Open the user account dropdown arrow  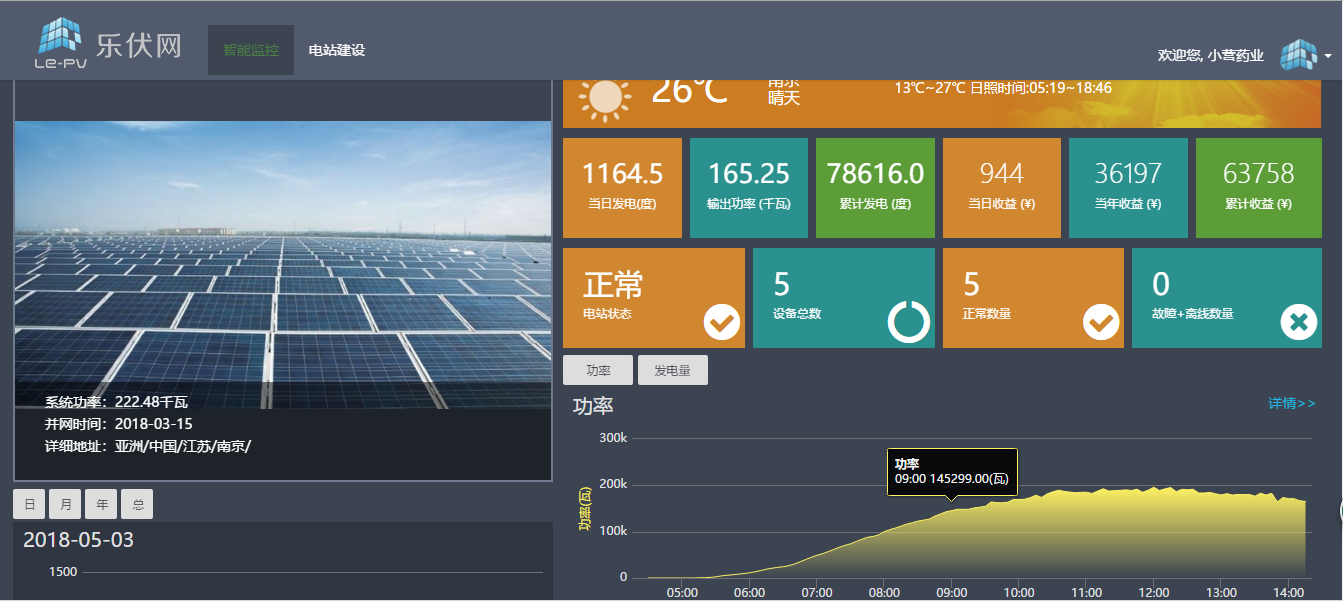pyautogui.click(x=1327, y=56)
